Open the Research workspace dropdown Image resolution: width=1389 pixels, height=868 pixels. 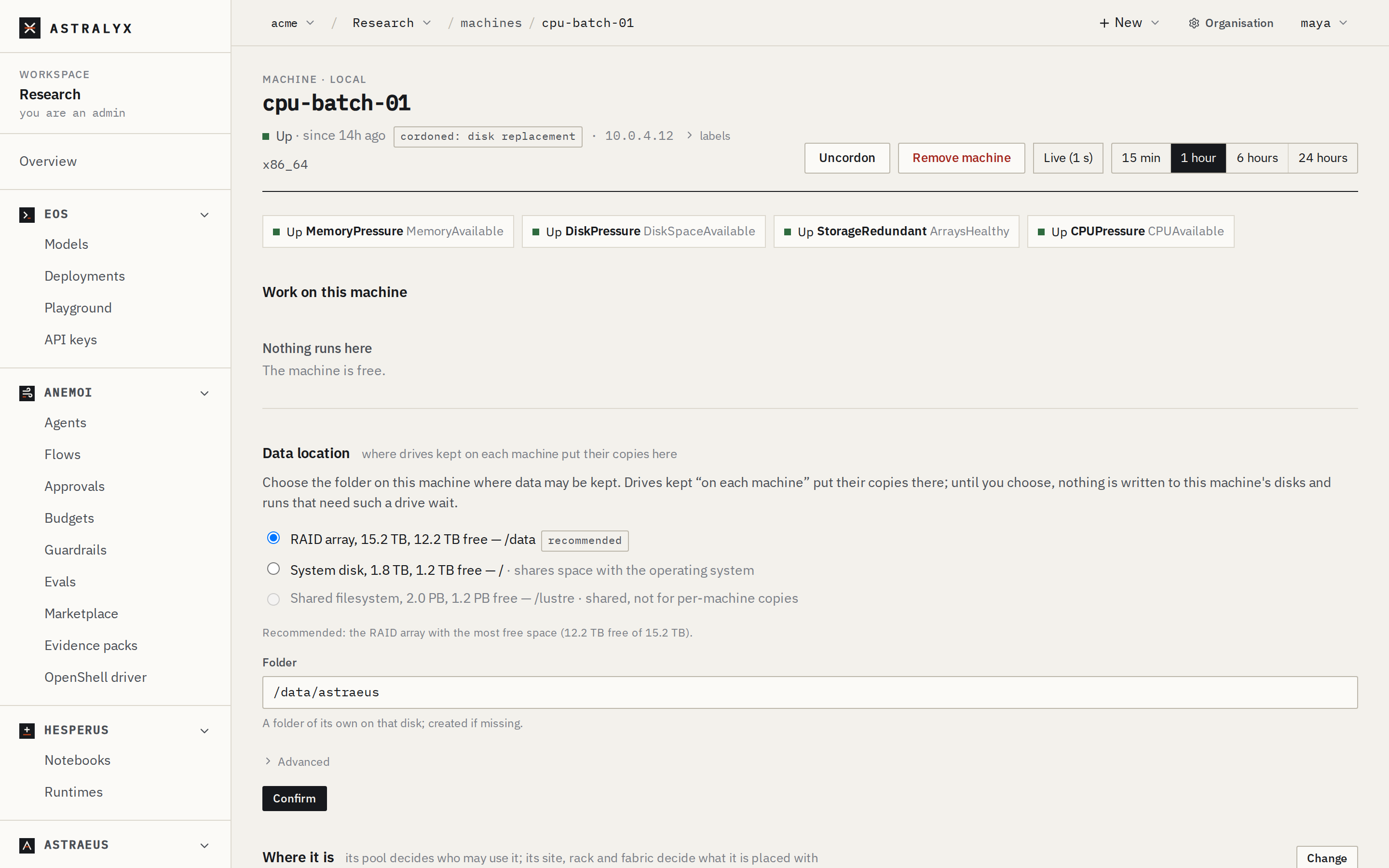pyautogui.click(x=392, y=23)
